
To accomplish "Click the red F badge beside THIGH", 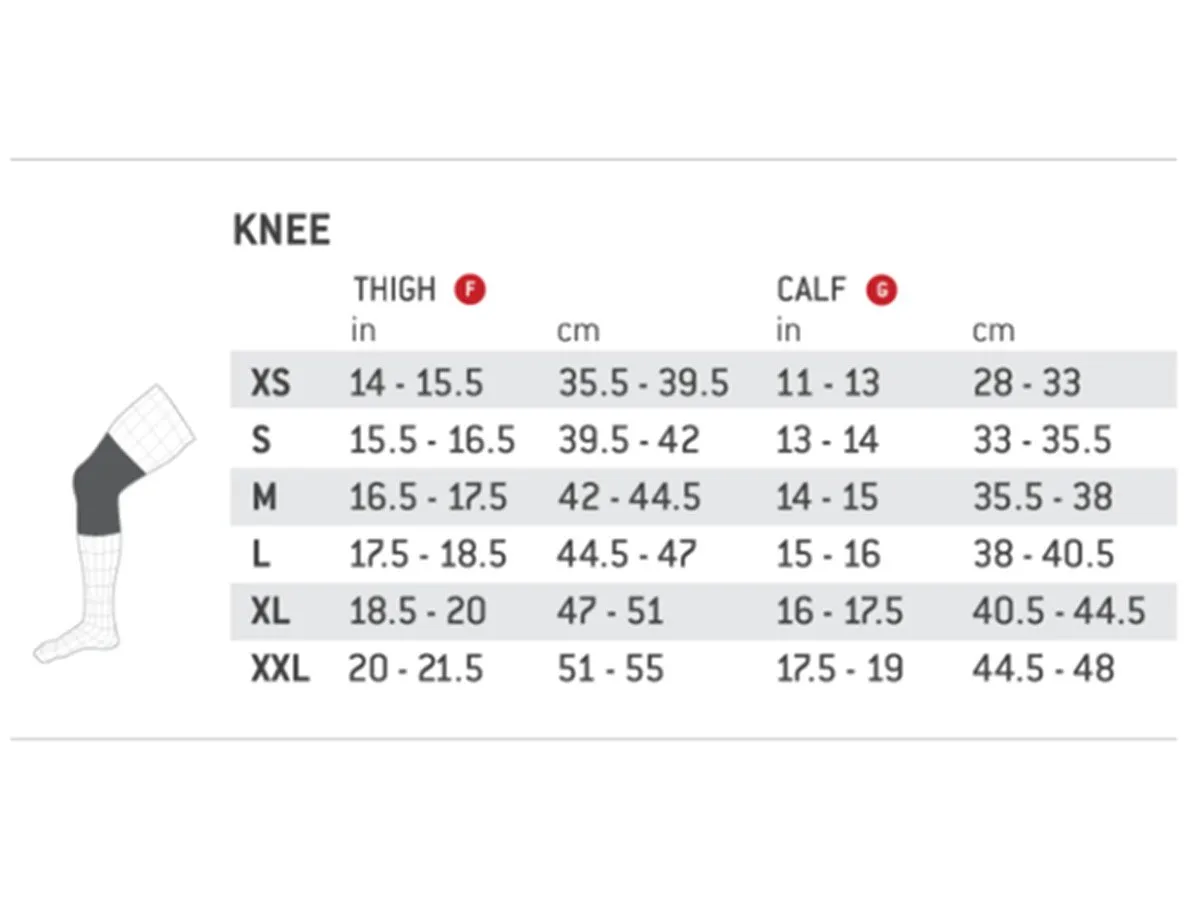I will pos(469,291).
